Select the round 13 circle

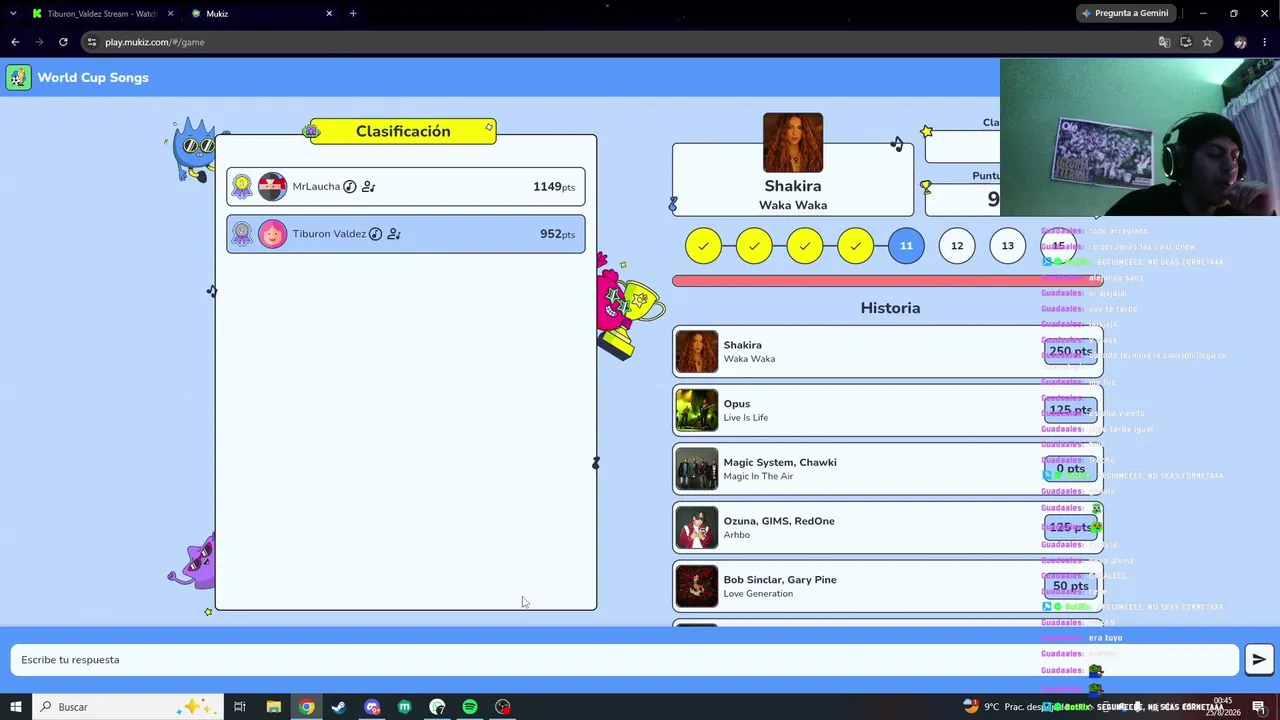(1008, 246)
